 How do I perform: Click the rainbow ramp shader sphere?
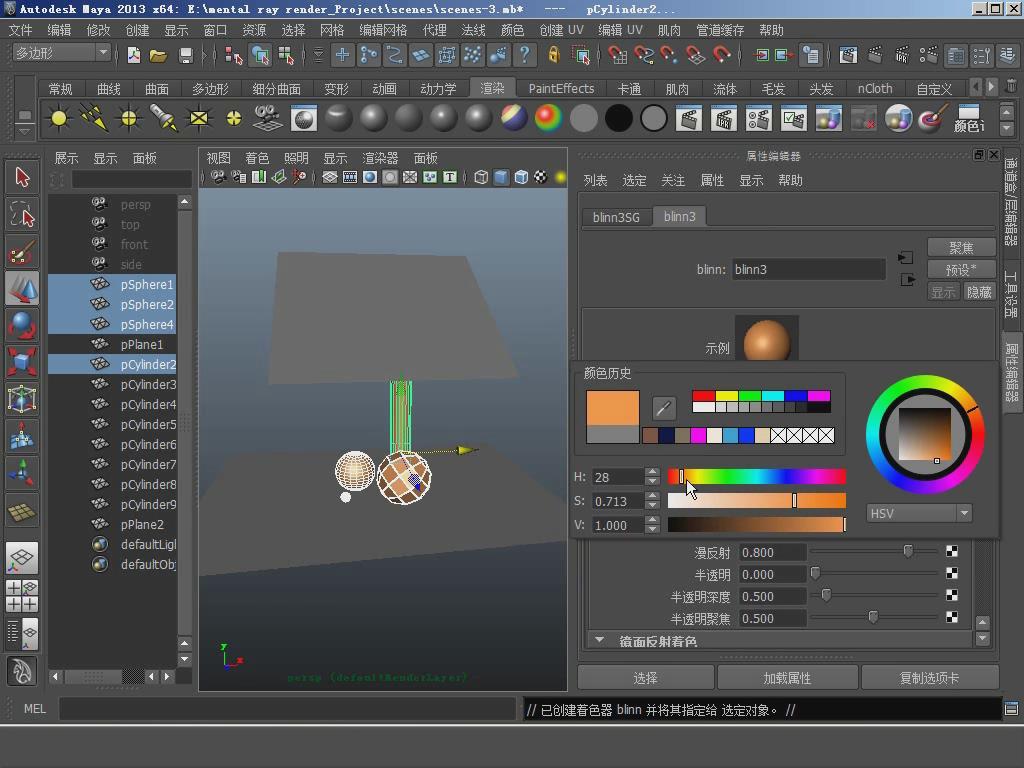[548, 118]
